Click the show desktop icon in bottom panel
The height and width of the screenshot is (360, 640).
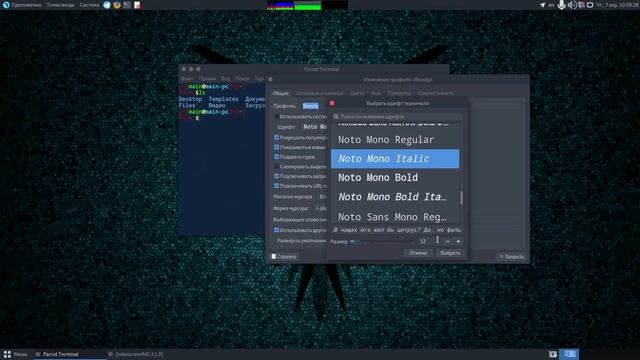coord(553,354)
